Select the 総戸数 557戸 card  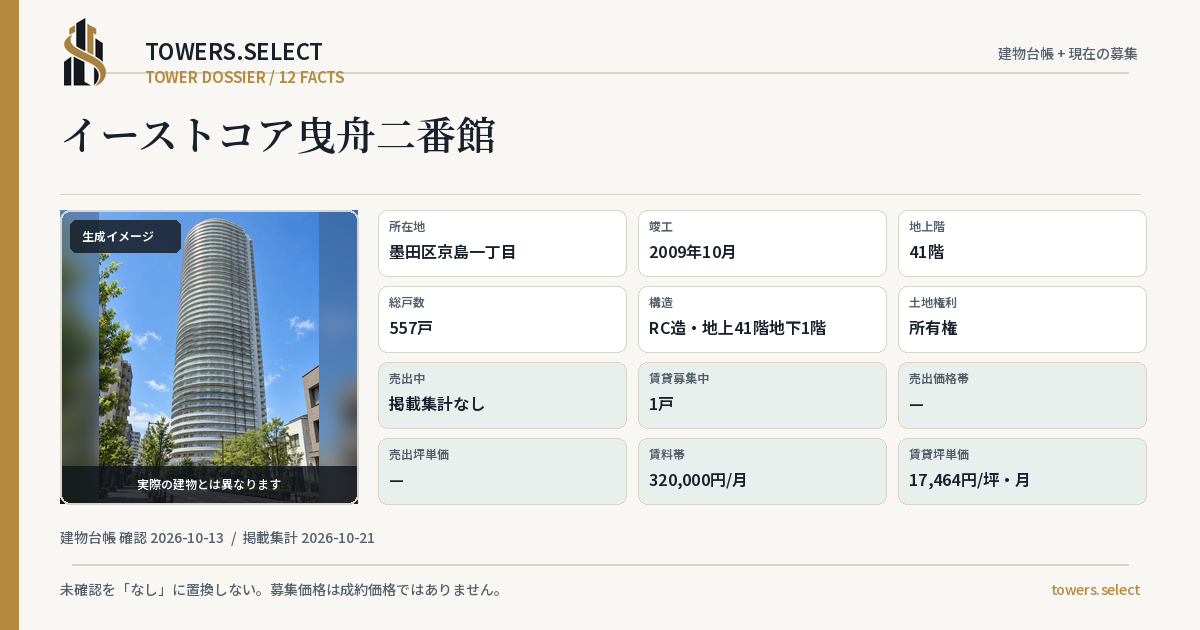[502, 319]
